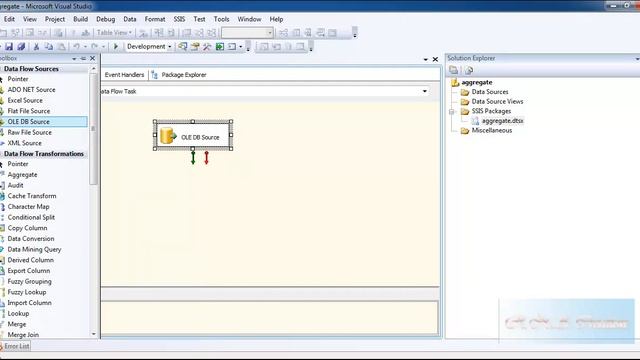Click the Save All toolbar icon
The width and height of the screenshot is (640, 360).
coord(21,47)
